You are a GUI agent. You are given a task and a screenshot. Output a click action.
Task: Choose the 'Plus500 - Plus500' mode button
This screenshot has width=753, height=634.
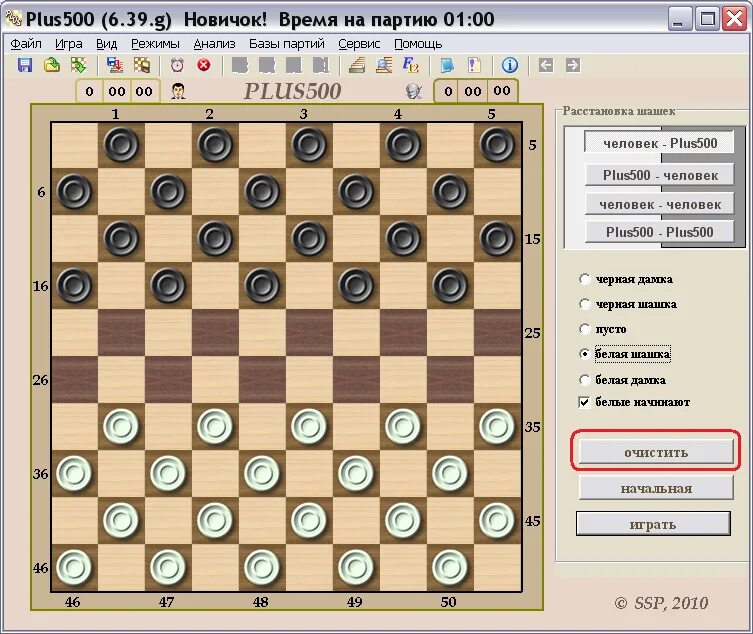pyautogui.click(x=659, y=232)
